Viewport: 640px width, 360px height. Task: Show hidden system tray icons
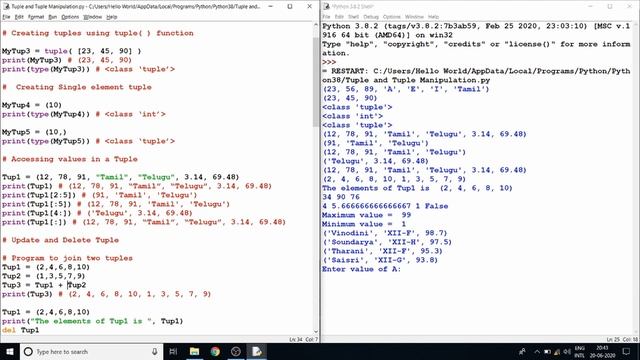point(537,351)
